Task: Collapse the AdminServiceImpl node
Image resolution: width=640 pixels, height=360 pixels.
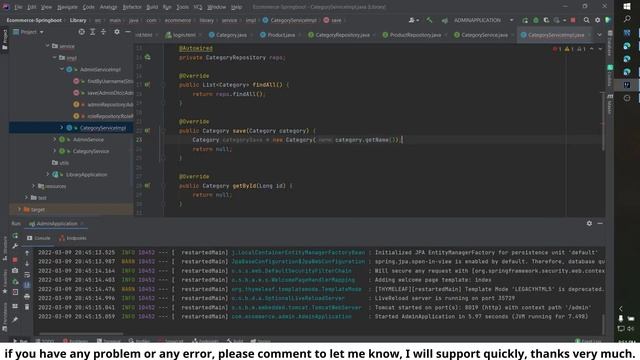Action: 62,69
